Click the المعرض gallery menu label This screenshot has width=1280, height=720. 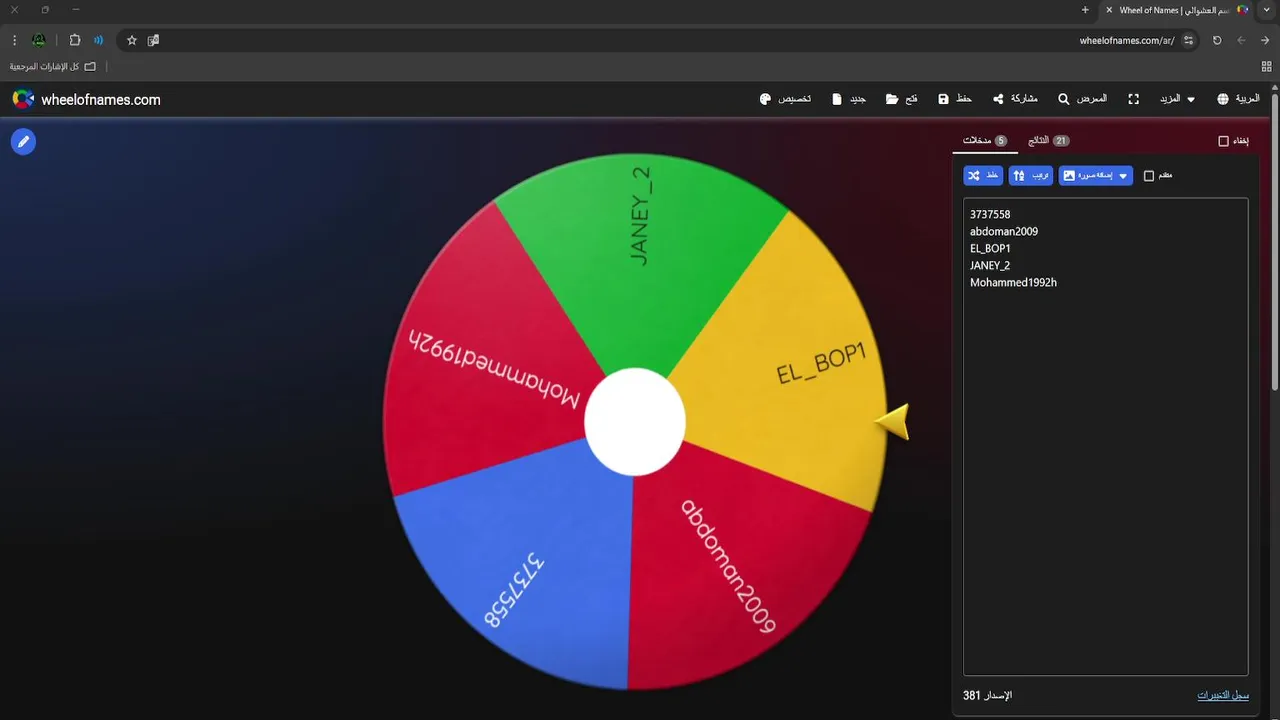click(x=1091, y=99)
